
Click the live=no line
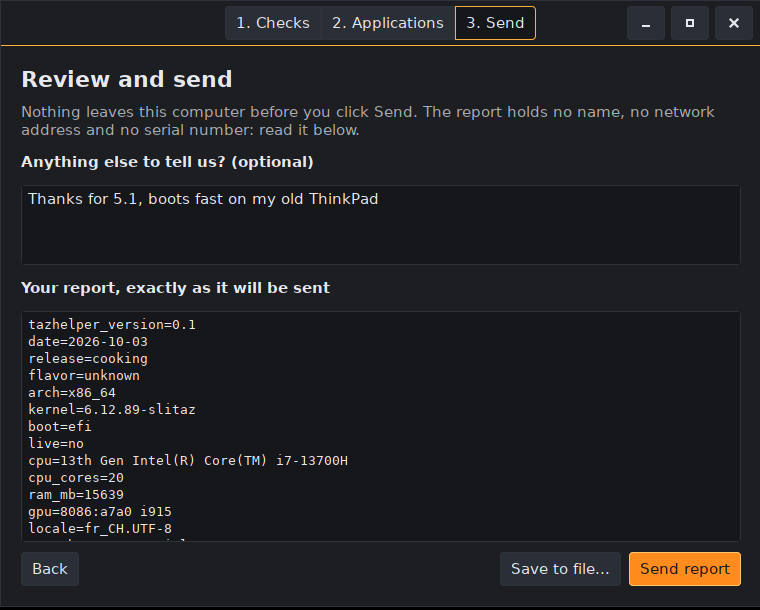56,443
